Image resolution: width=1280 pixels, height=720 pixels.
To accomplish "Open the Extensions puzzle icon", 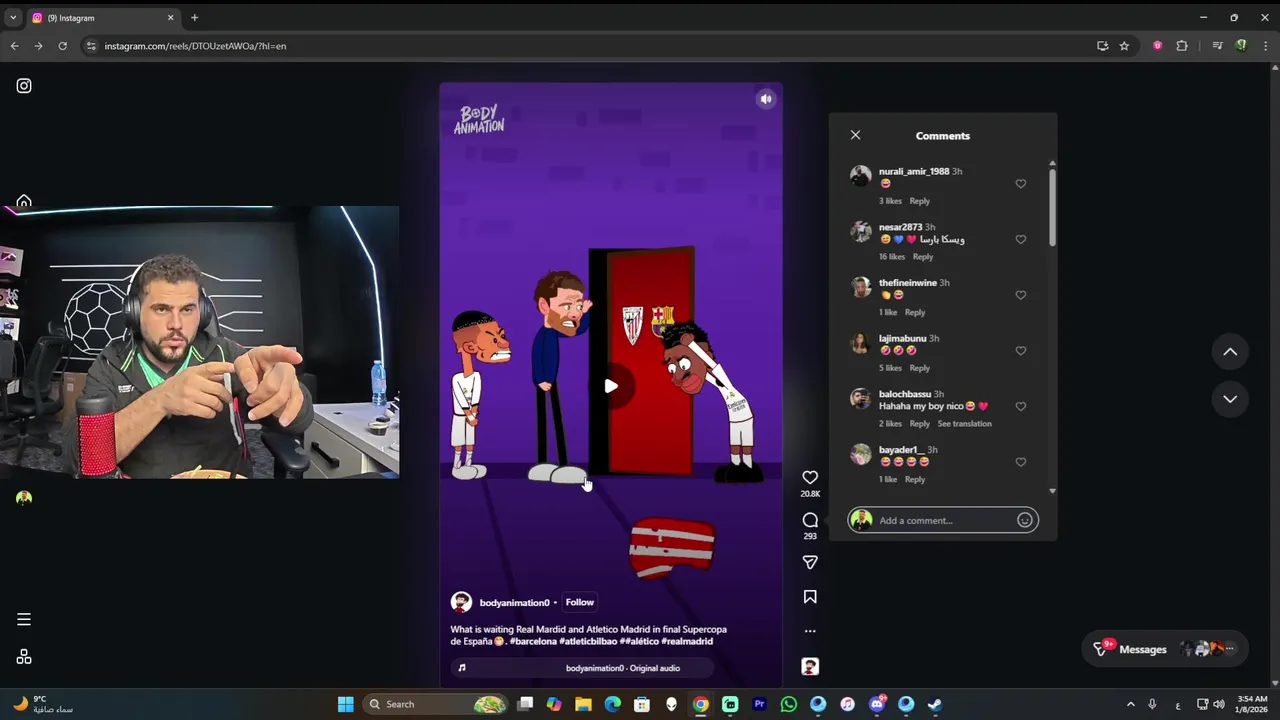I will click(1182, 46).
